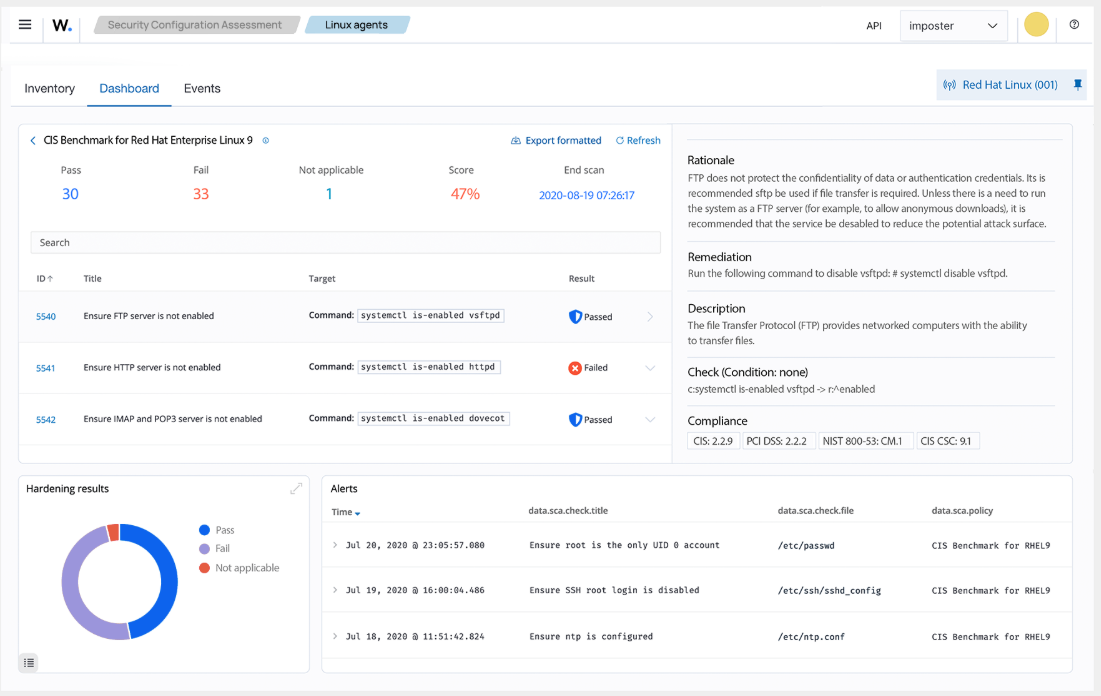Expand the Jul 19, 2020 alert row
The image size is (1101, 696).
pos(335,590)
